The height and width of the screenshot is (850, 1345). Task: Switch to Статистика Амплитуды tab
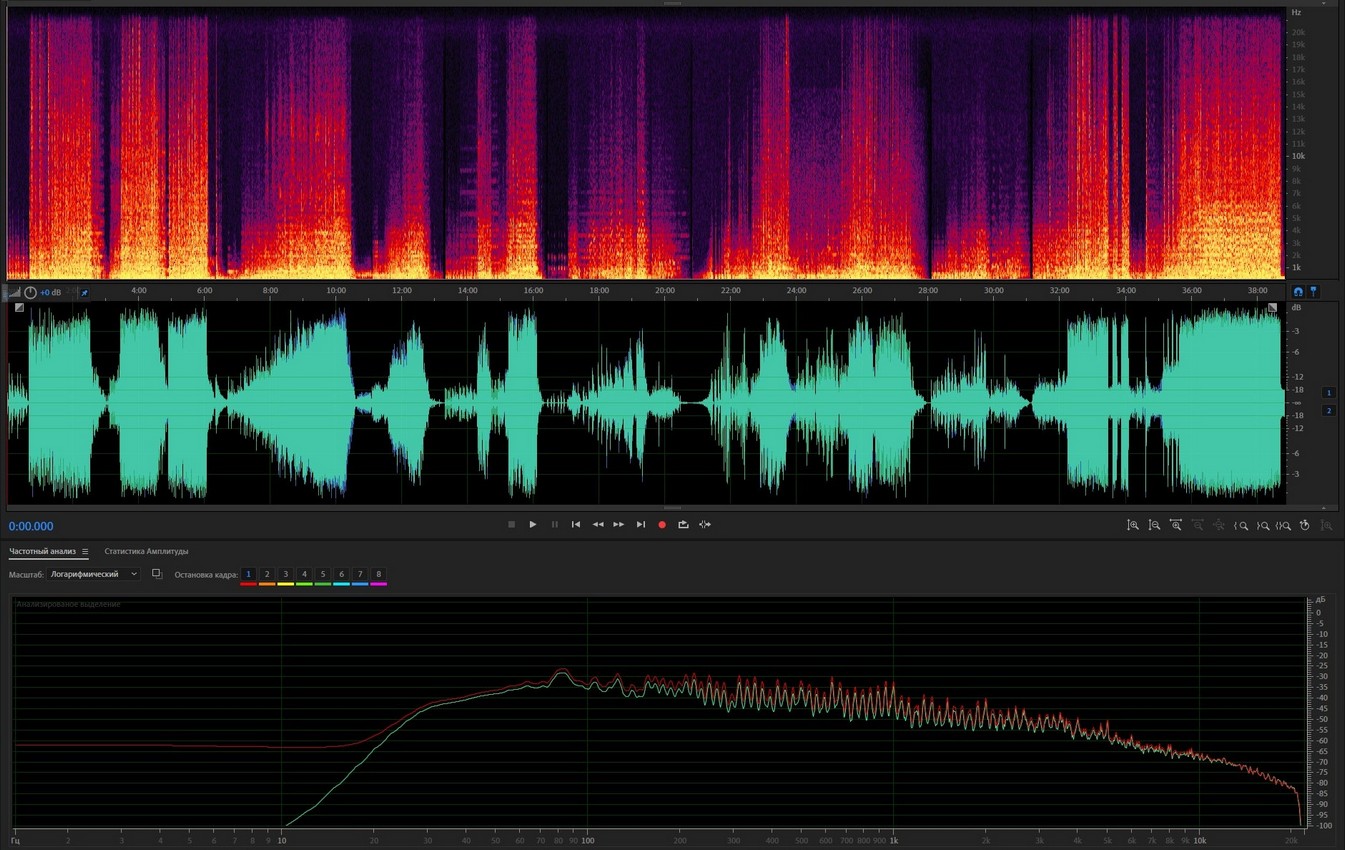(146, 552)
